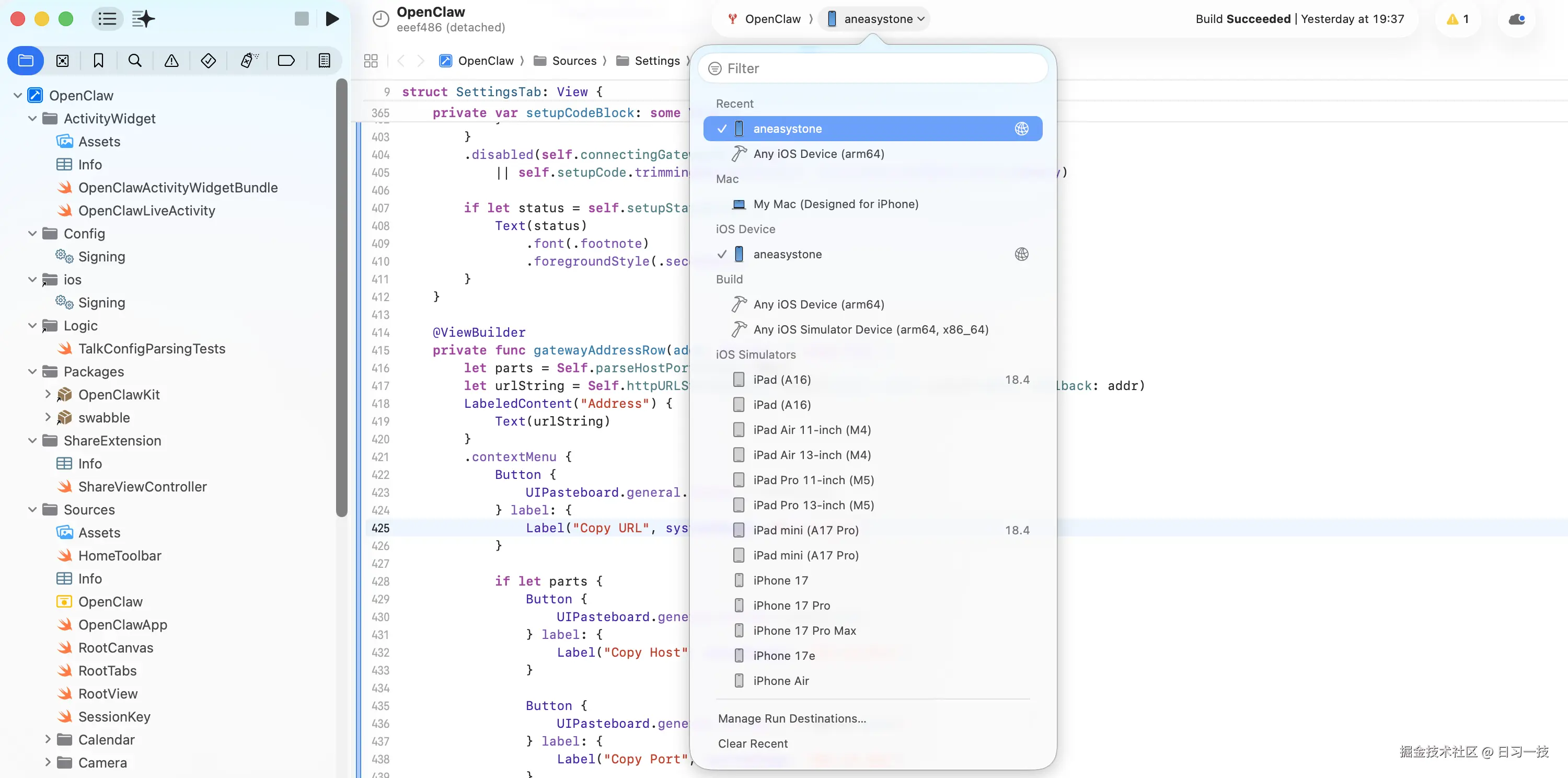Select the Project navigator folder tab

pos(26,60)
